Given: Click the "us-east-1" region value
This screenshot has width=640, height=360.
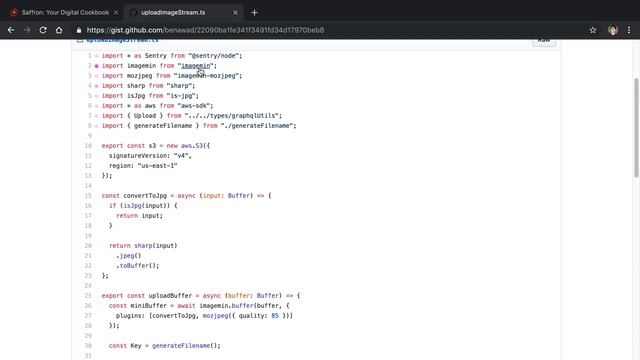Looking at the screenshot, I should [x=157, y=166].
